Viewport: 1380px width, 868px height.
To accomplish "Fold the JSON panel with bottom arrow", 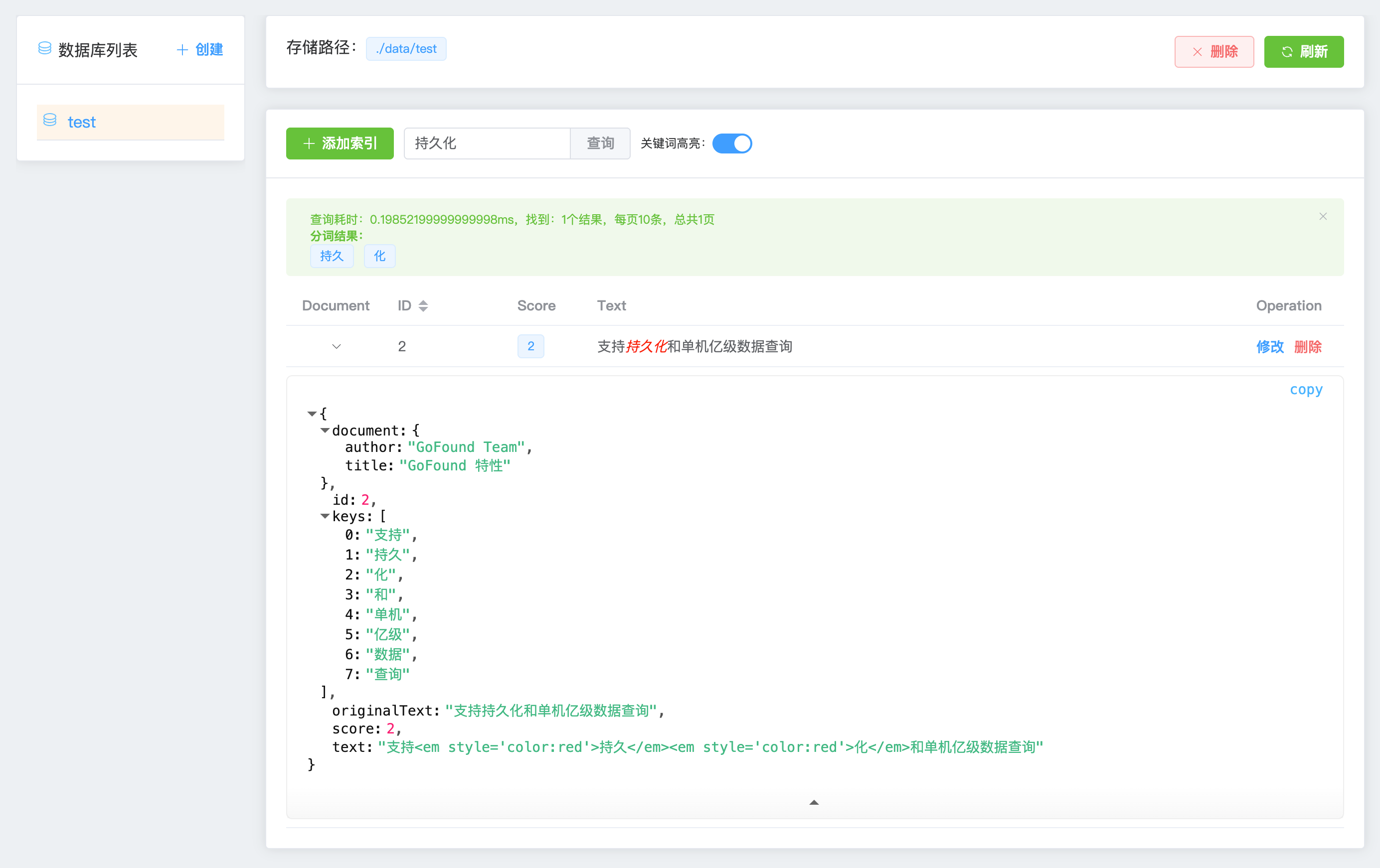I will coord(814,802).
